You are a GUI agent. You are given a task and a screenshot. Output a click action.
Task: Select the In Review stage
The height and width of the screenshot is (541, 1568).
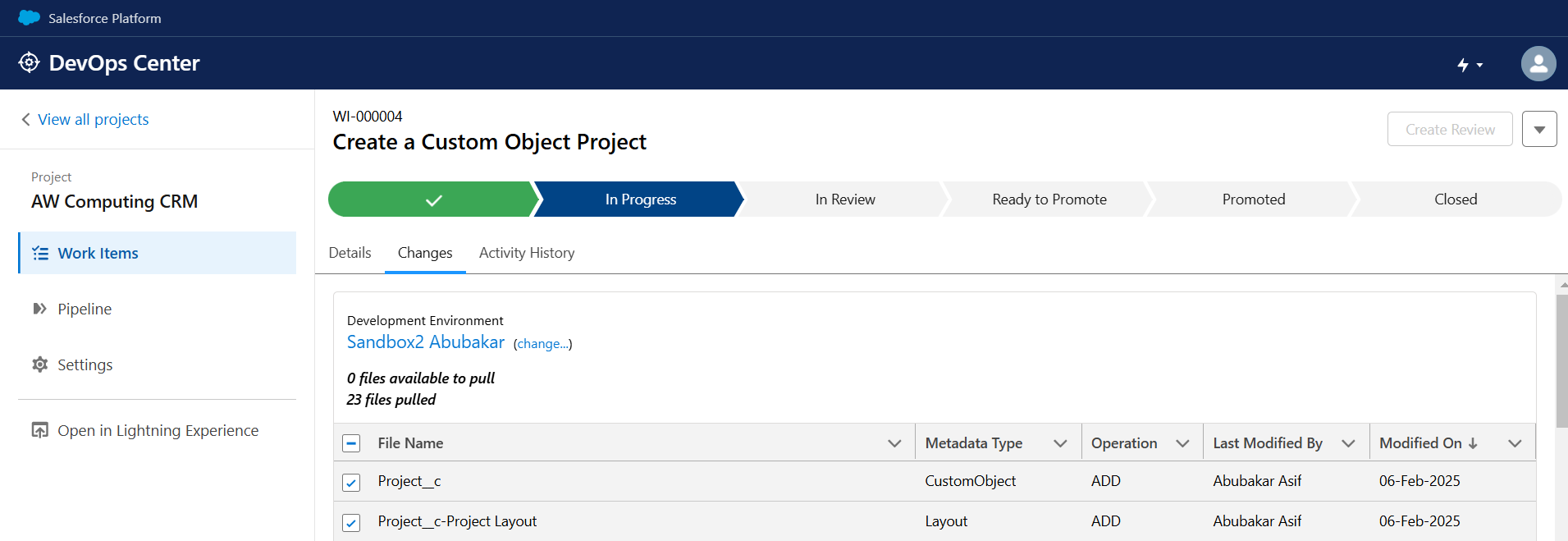(845, 199)
